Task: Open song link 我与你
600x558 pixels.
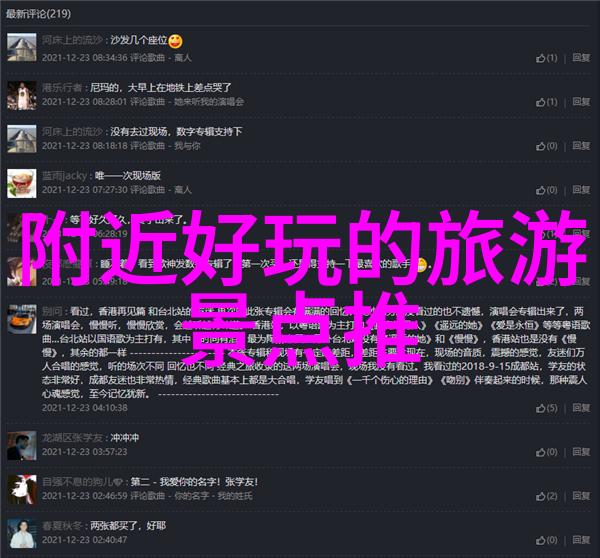Action: click(x=187, y=146)
